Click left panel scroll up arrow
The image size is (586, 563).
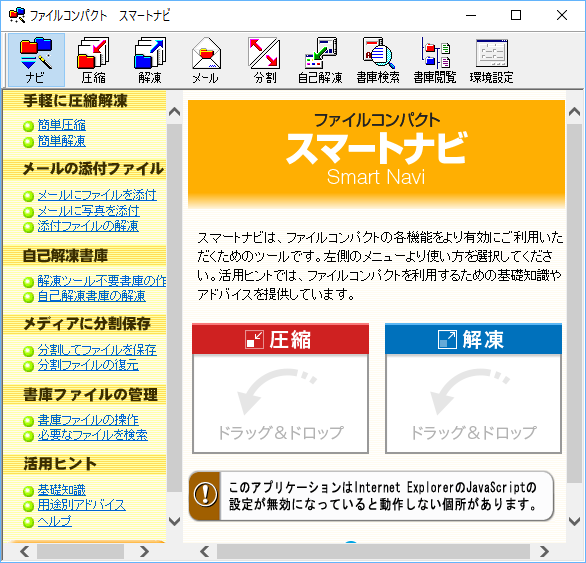(x=175, y=112)
